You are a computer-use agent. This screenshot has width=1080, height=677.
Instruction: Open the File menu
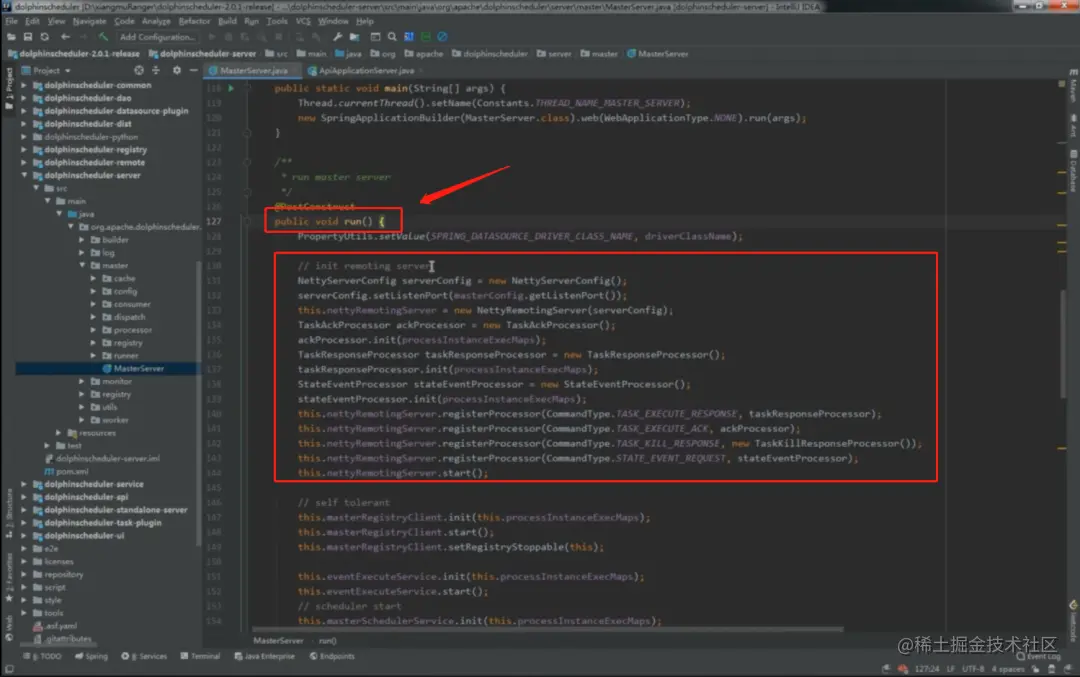tap(12, 21)
